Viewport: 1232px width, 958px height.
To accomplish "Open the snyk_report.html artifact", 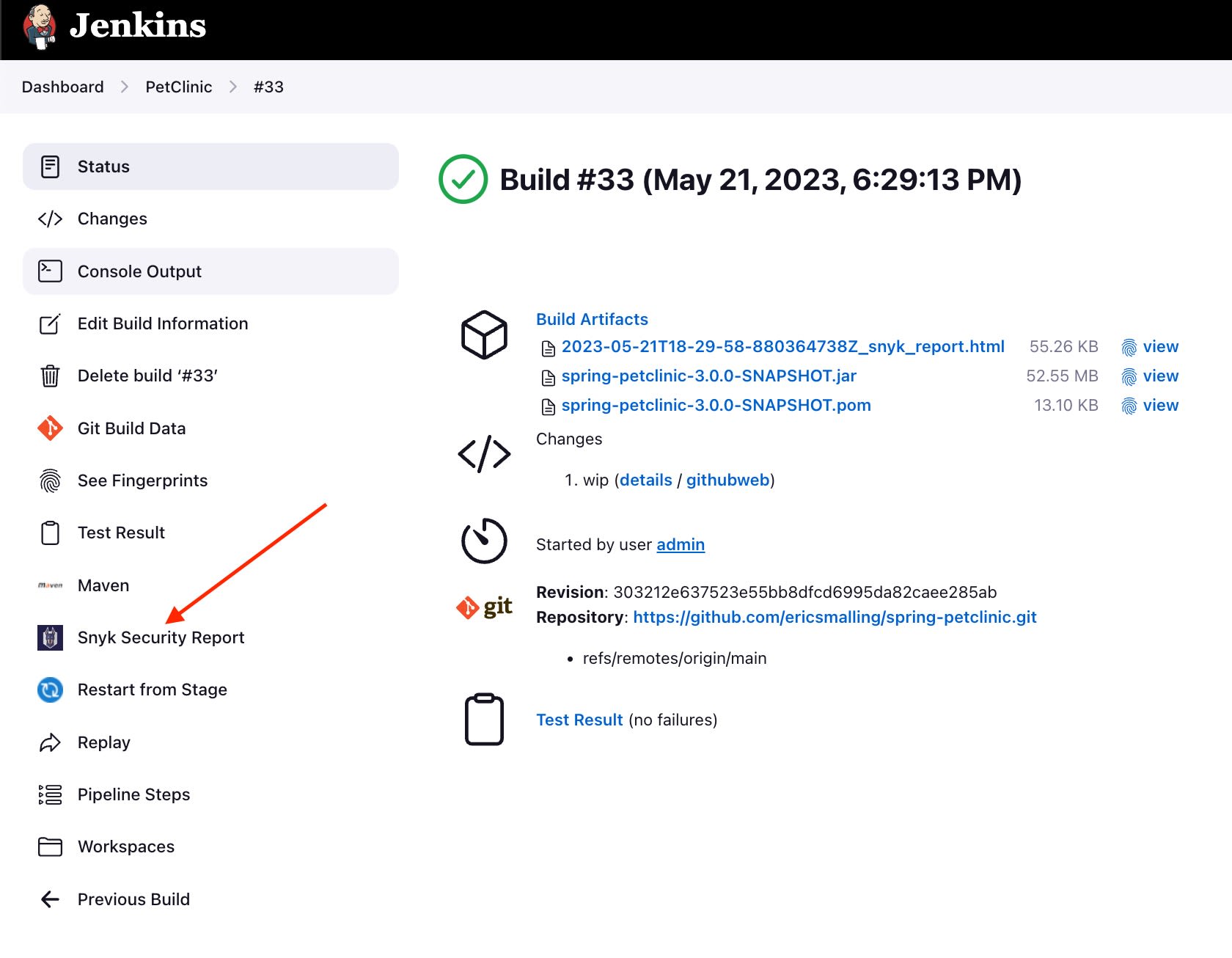I will click(782, 346).
